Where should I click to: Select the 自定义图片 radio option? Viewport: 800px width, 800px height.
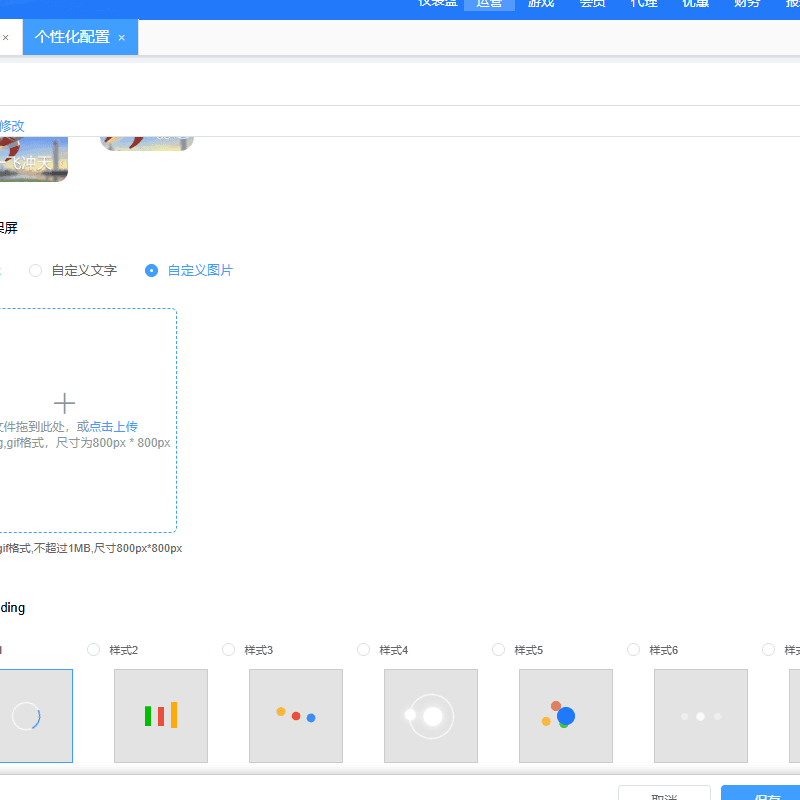[152, 270]
